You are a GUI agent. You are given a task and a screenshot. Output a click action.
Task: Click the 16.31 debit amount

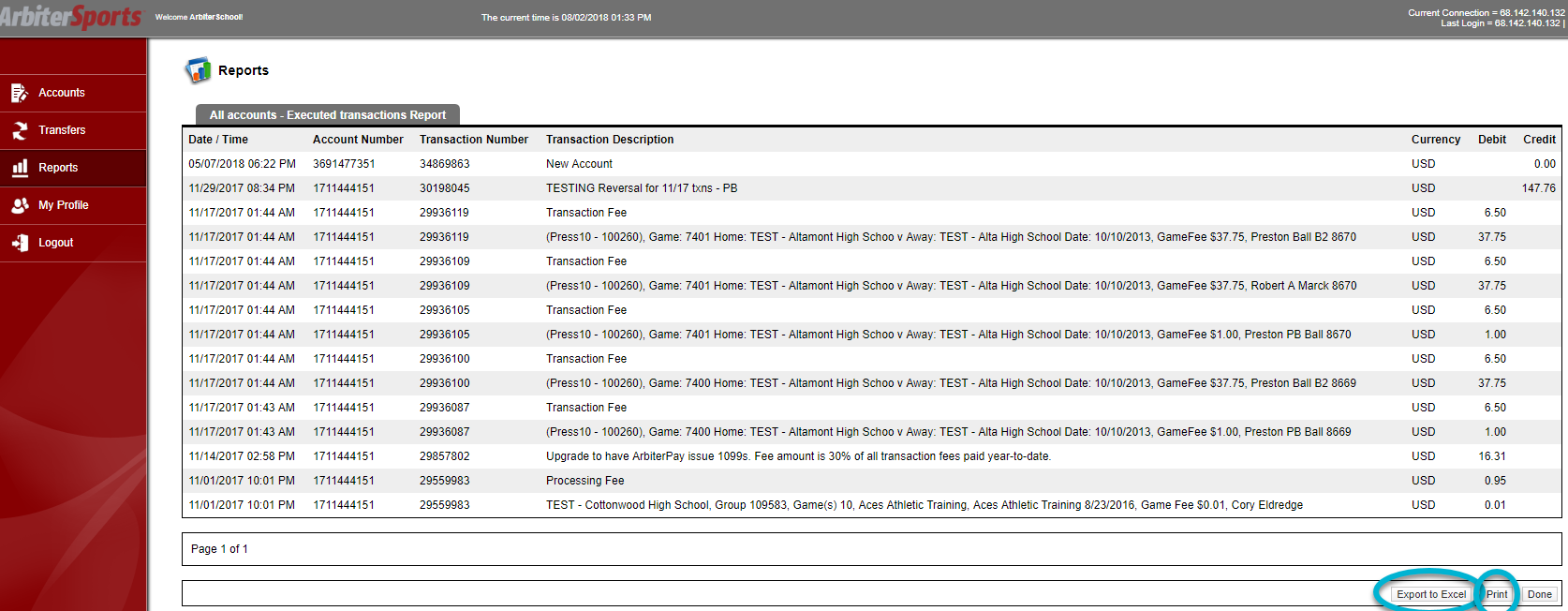click(1492, 456)
